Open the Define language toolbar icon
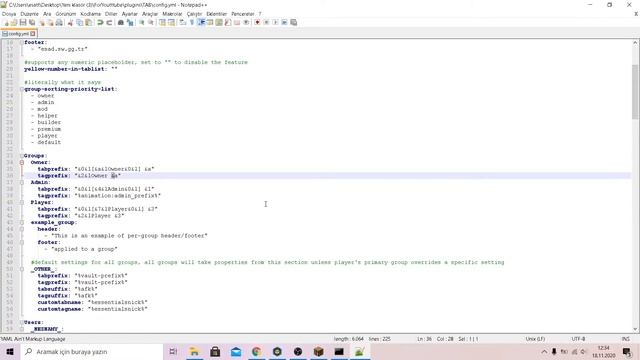 (x=210, y=22)
